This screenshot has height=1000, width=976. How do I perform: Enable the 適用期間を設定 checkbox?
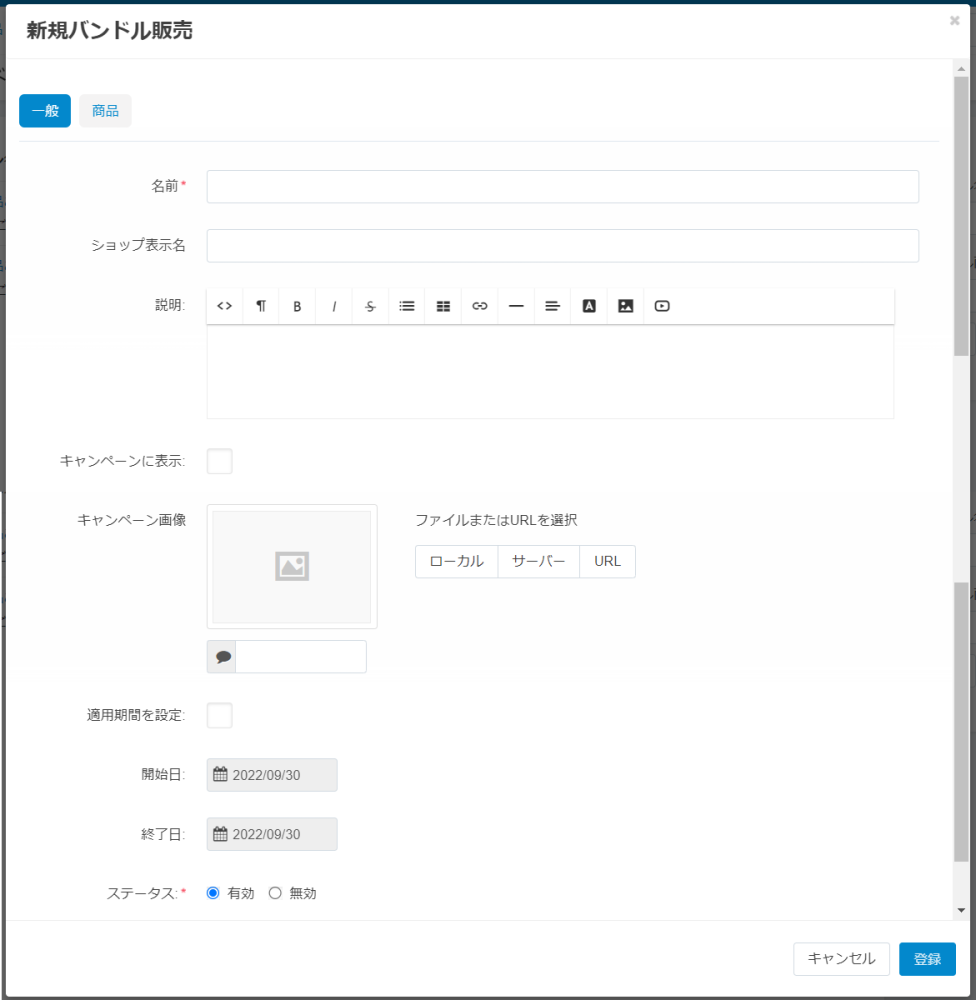point(219,716)
